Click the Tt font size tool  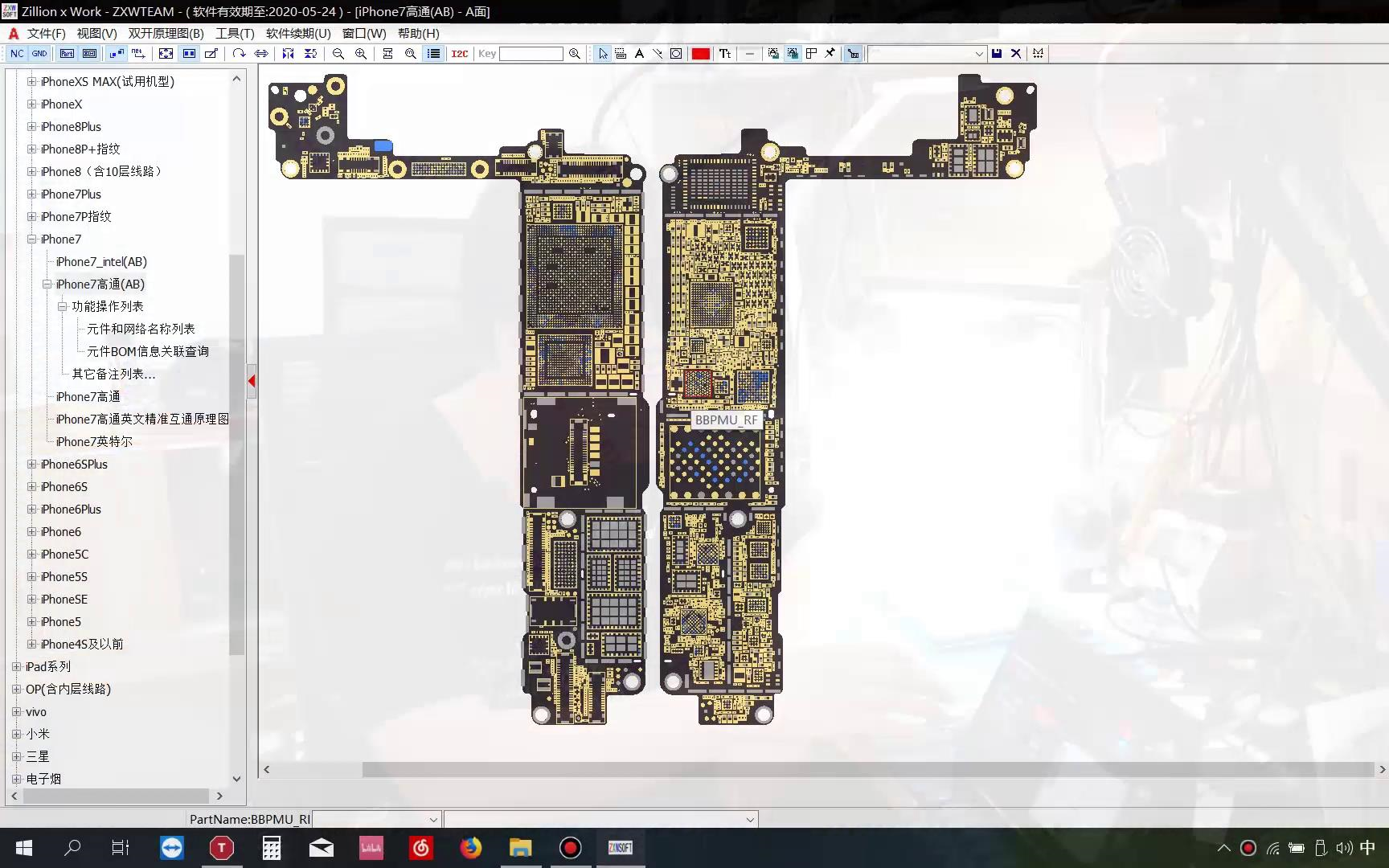coord(725,54)
